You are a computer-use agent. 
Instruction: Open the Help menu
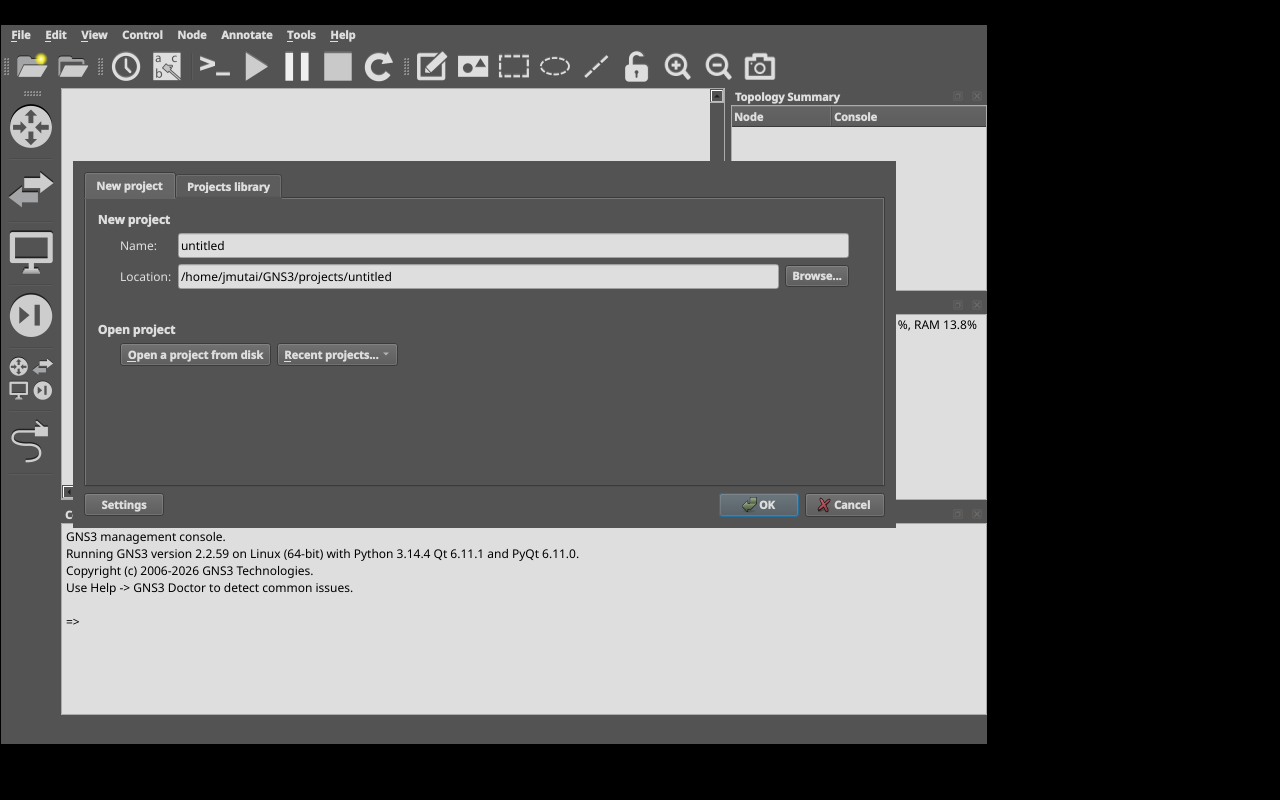tap(343, 35)
